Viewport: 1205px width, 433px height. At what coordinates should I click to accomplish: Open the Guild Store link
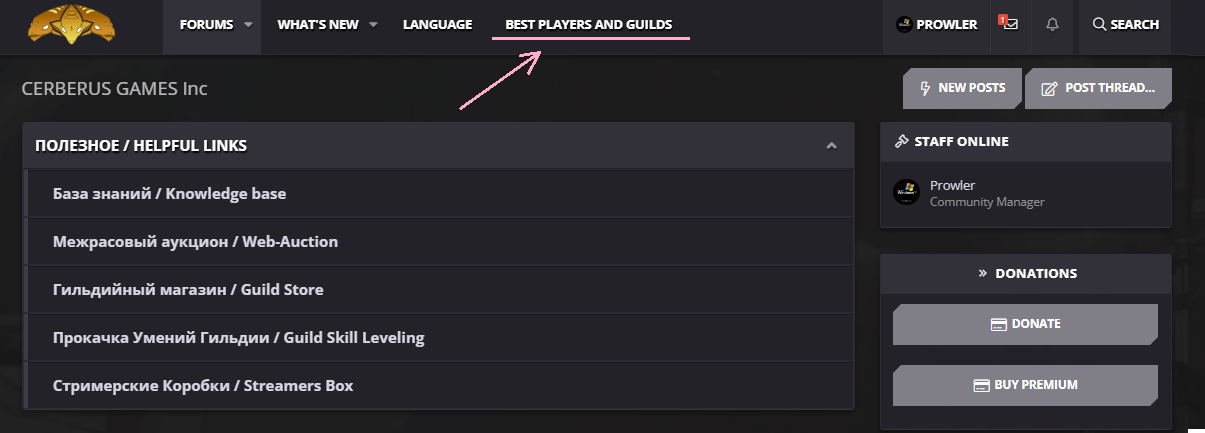[188, 289]
